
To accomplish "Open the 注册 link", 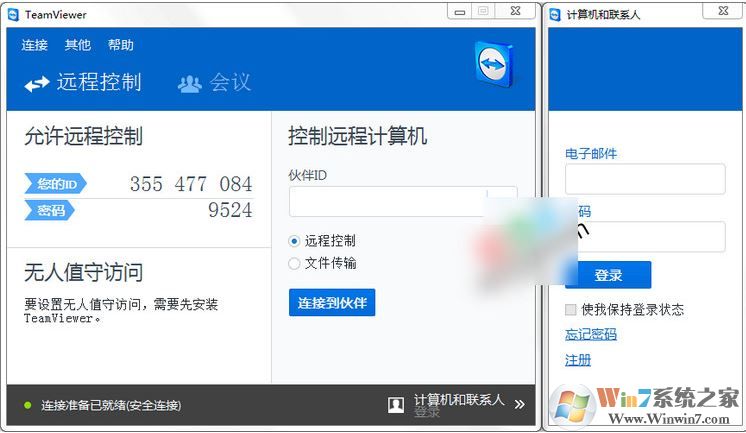I will point(578,360).
